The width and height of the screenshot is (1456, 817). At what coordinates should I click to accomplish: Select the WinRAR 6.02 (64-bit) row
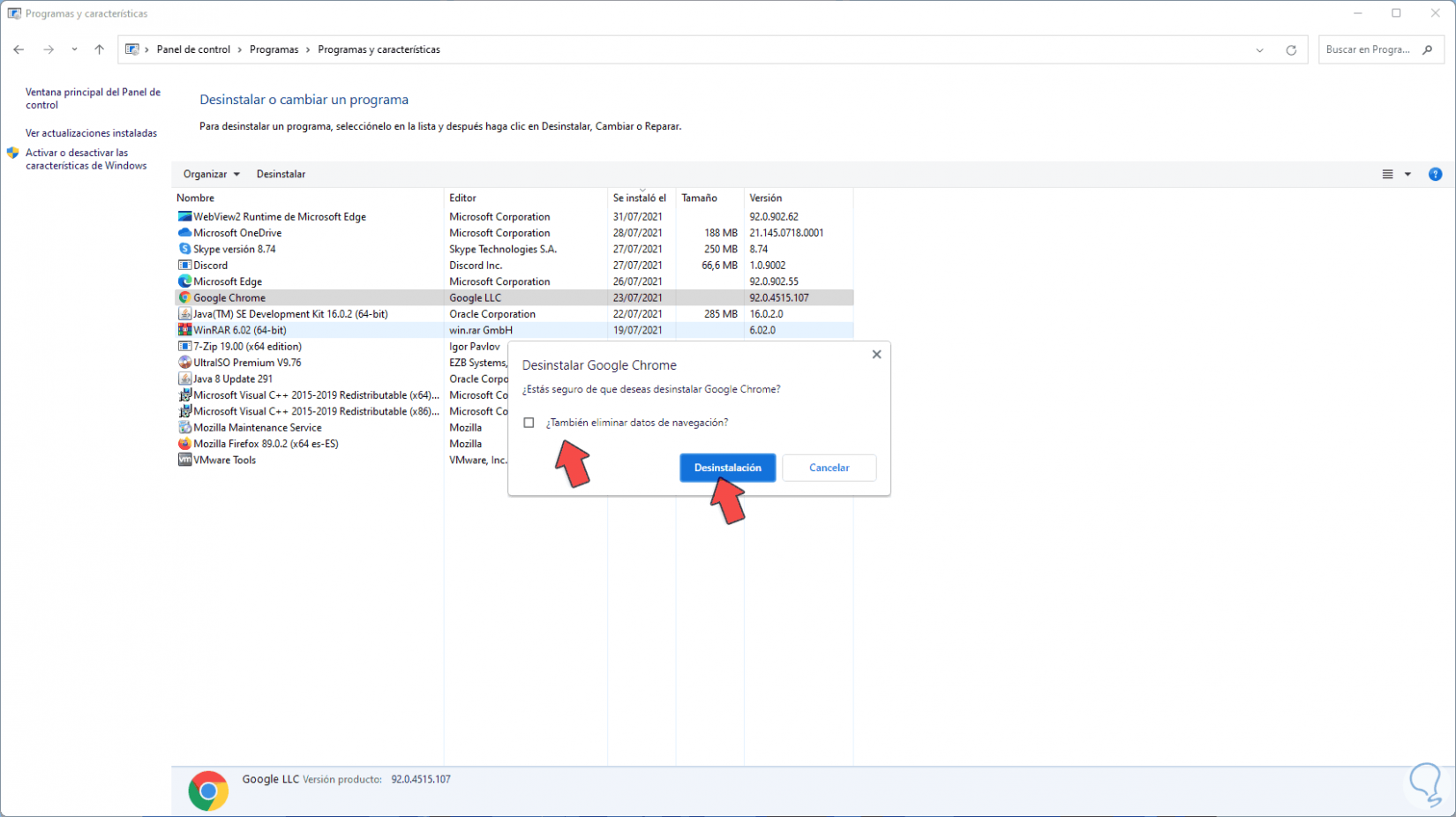[514, 330]
